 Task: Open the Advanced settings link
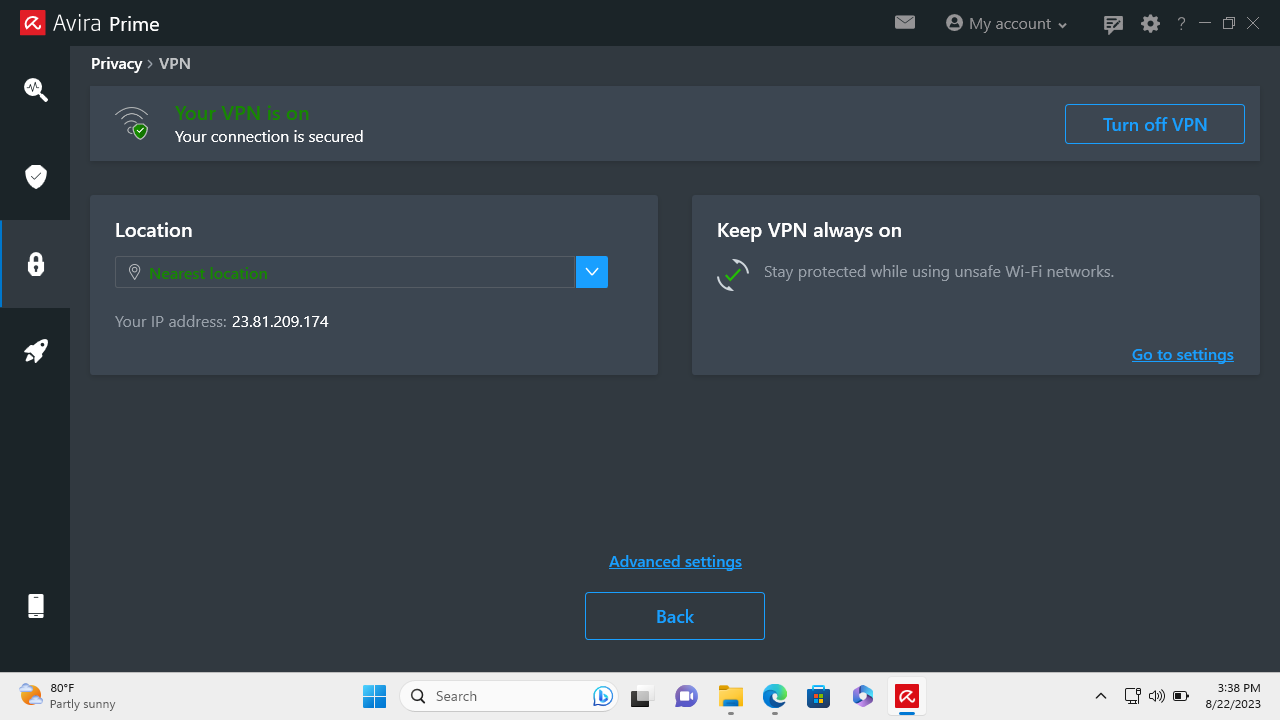click(x=675, y=561)
